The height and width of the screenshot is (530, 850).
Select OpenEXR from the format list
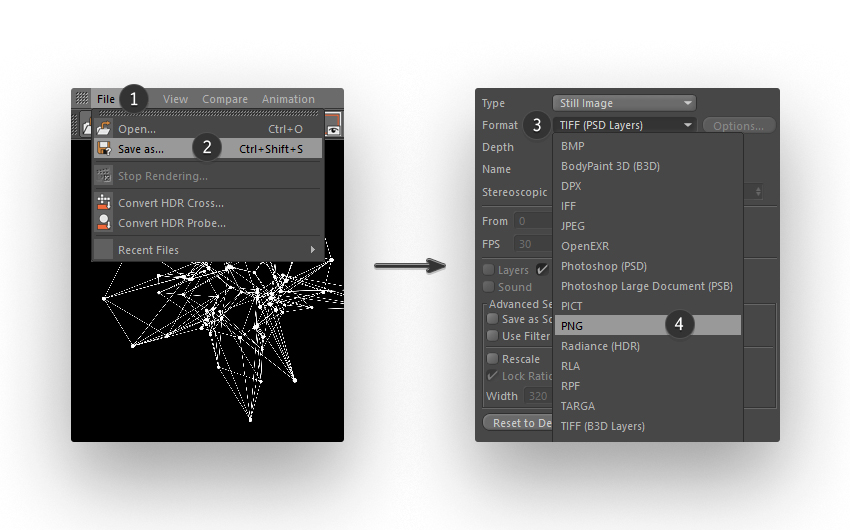(648, 246)
